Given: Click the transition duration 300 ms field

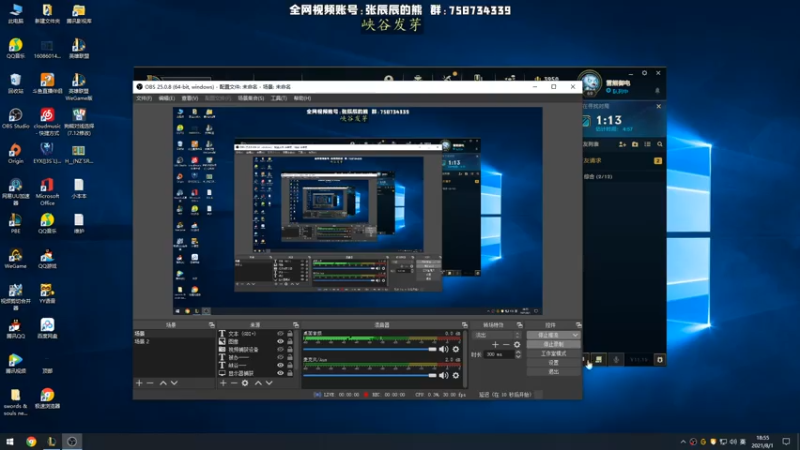Looking at the screenshot, I should [x=498, y=354].
